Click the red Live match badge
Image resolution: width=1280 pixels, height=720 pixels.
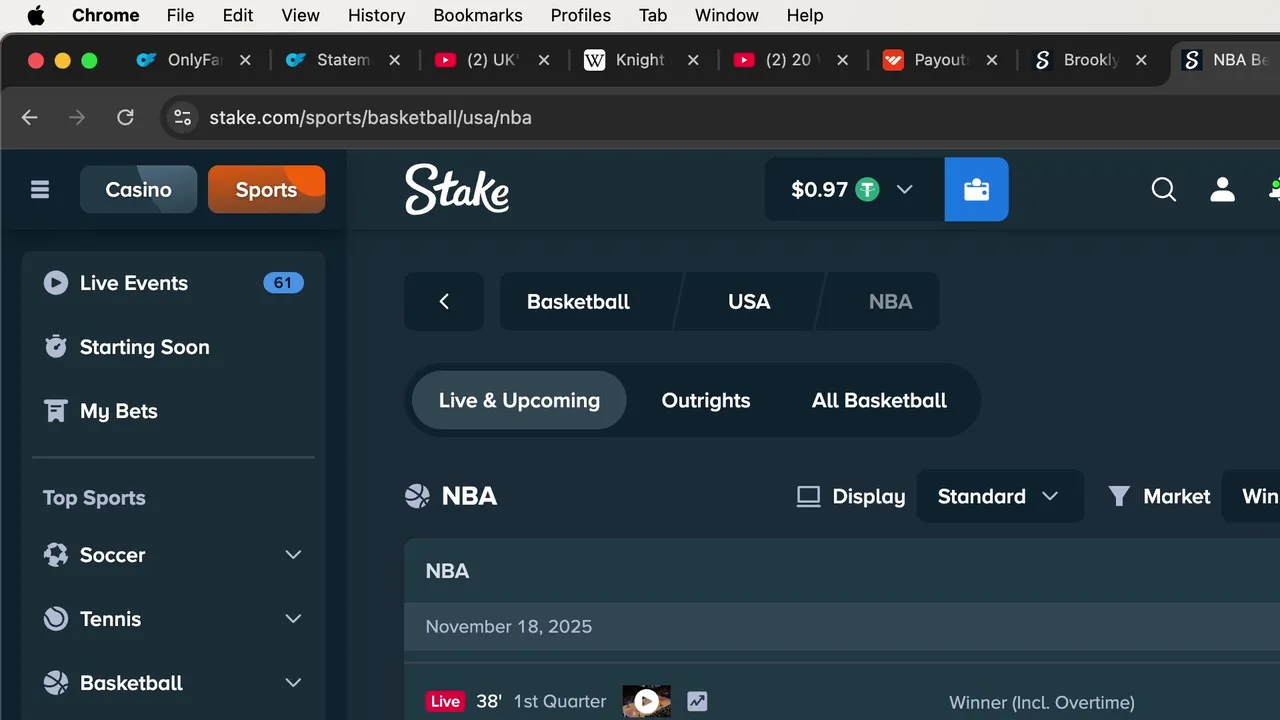(445, 702)
